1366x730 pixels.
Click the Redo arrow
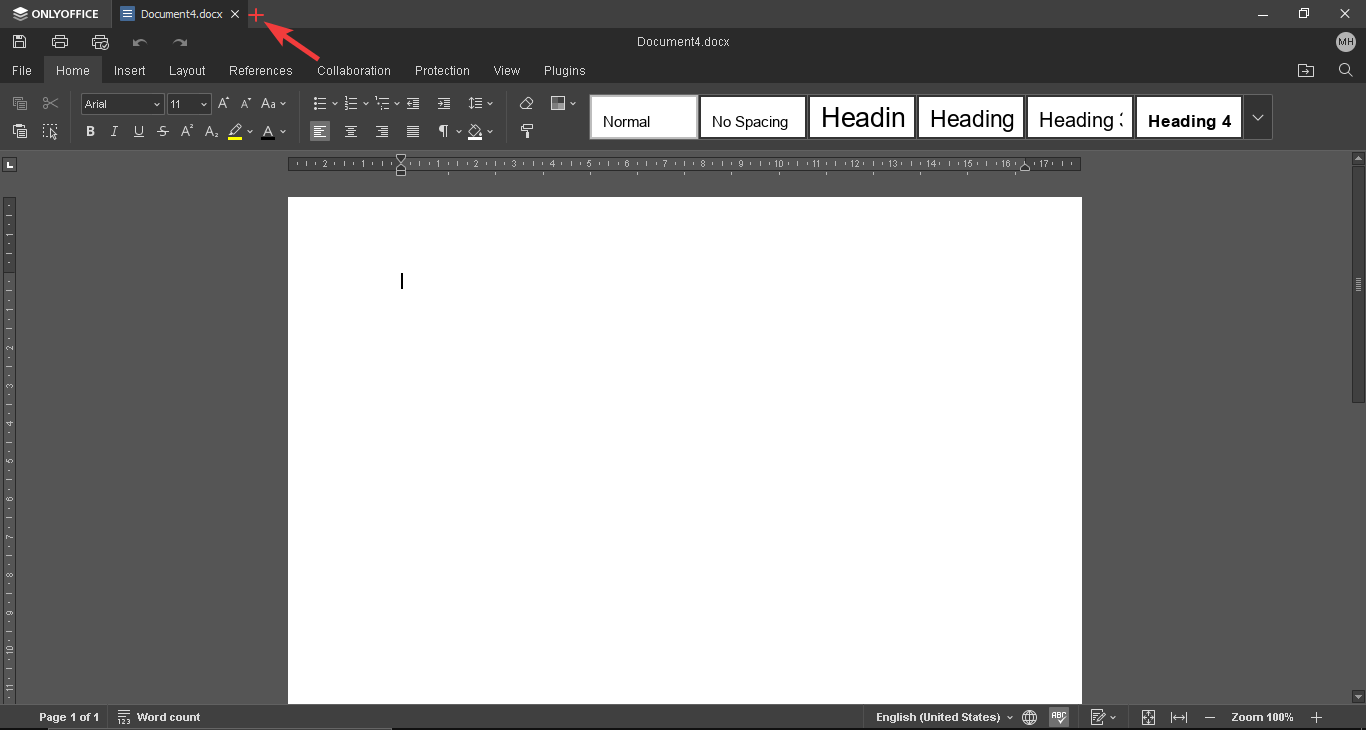point(180,42)
